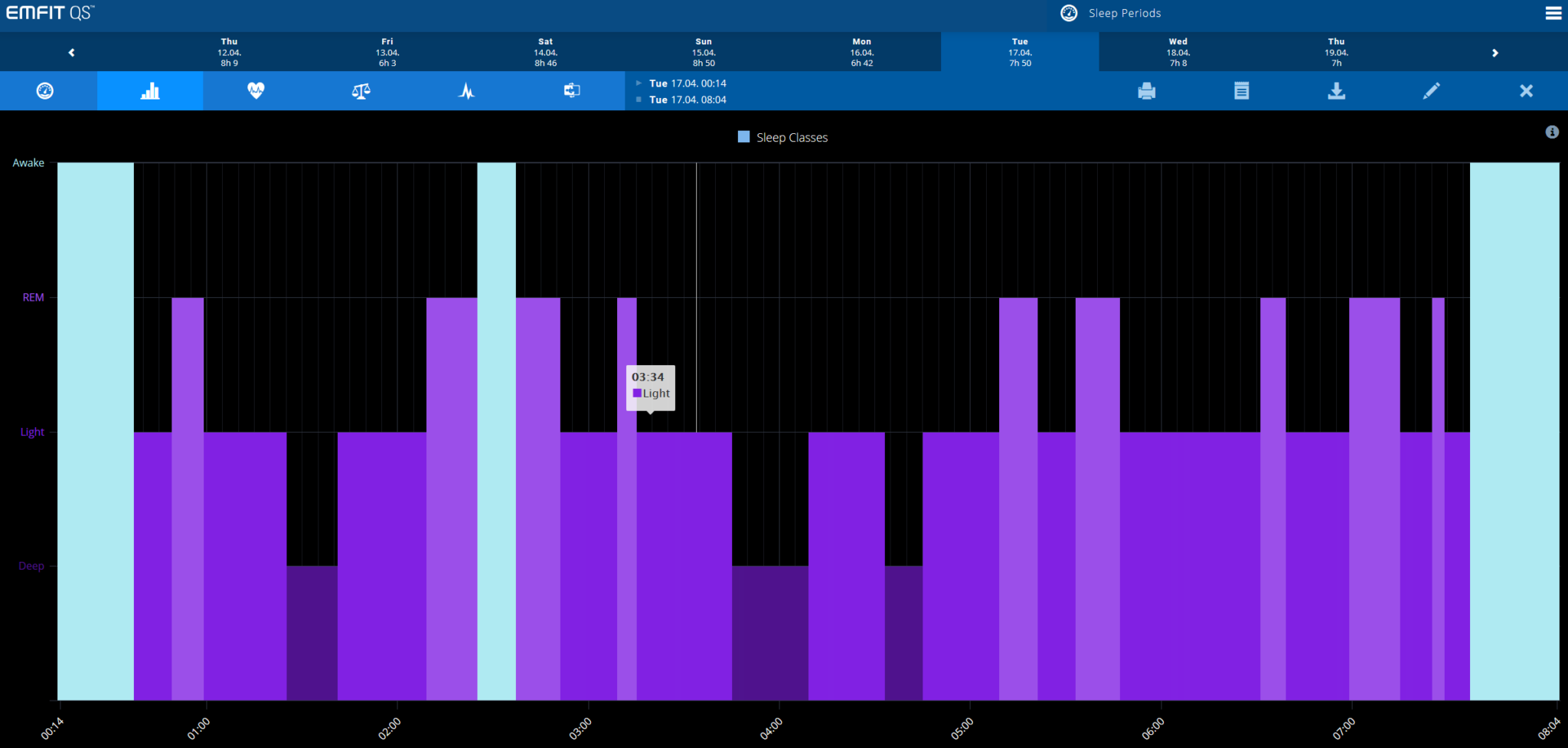Open the hamburger menu
Screen dimensions: 1568x748
coord(1553,13)
